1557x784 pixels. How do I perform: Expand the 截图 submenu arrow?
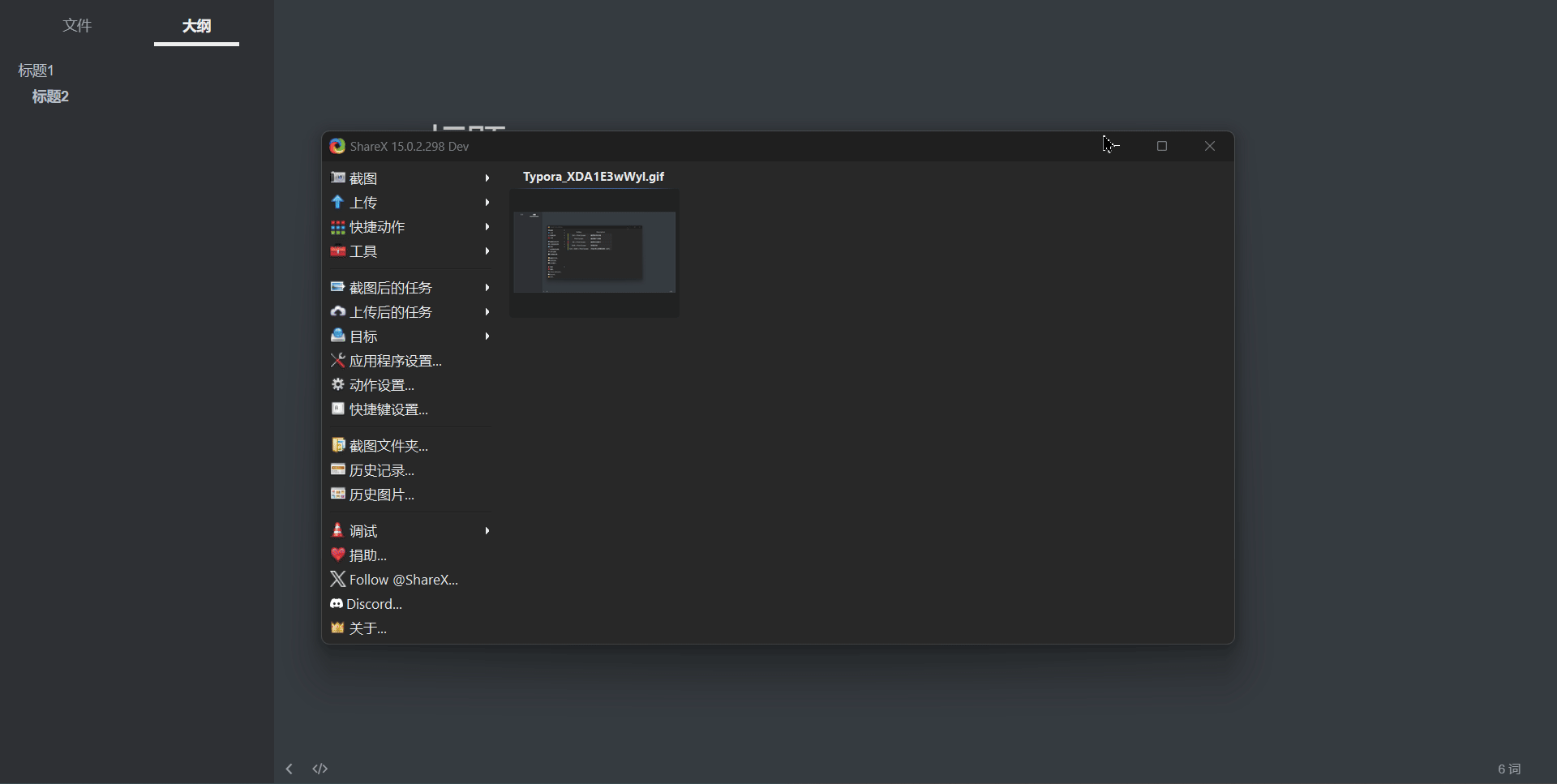click(x=487, y=178)
